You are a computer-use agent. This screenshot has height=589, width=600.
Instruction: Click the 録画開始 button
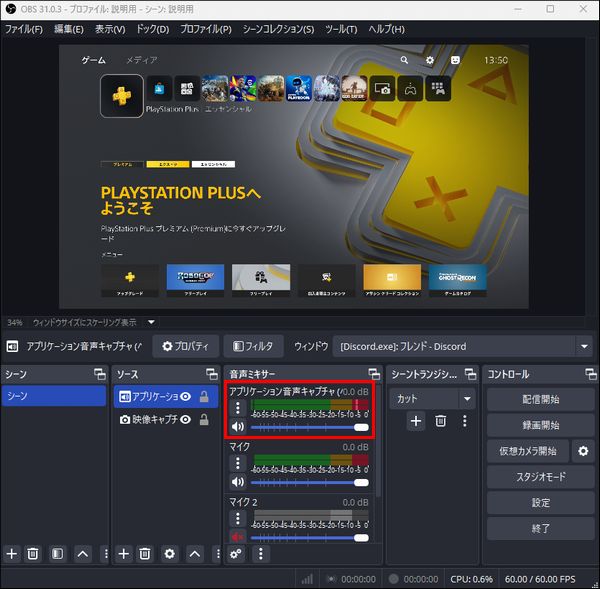[540, 425]
